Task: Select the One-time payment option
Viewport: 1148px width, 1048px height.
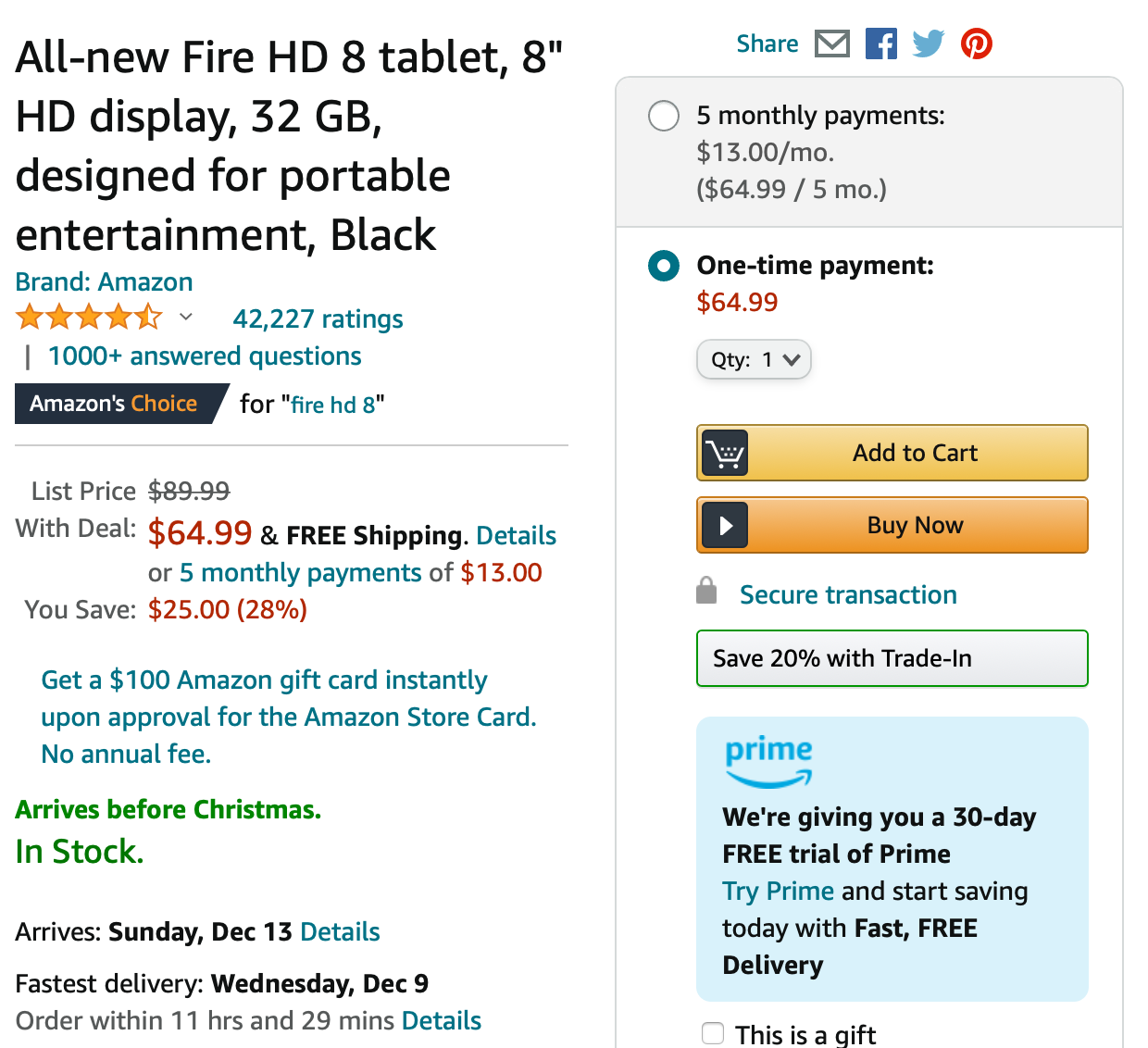Action: [x=664, y=266]
